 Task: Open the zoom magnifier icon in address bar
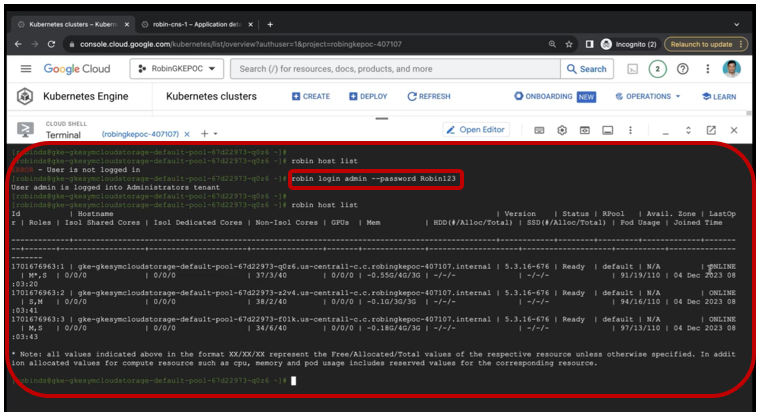pyautogui.click(x=552, y=44)
